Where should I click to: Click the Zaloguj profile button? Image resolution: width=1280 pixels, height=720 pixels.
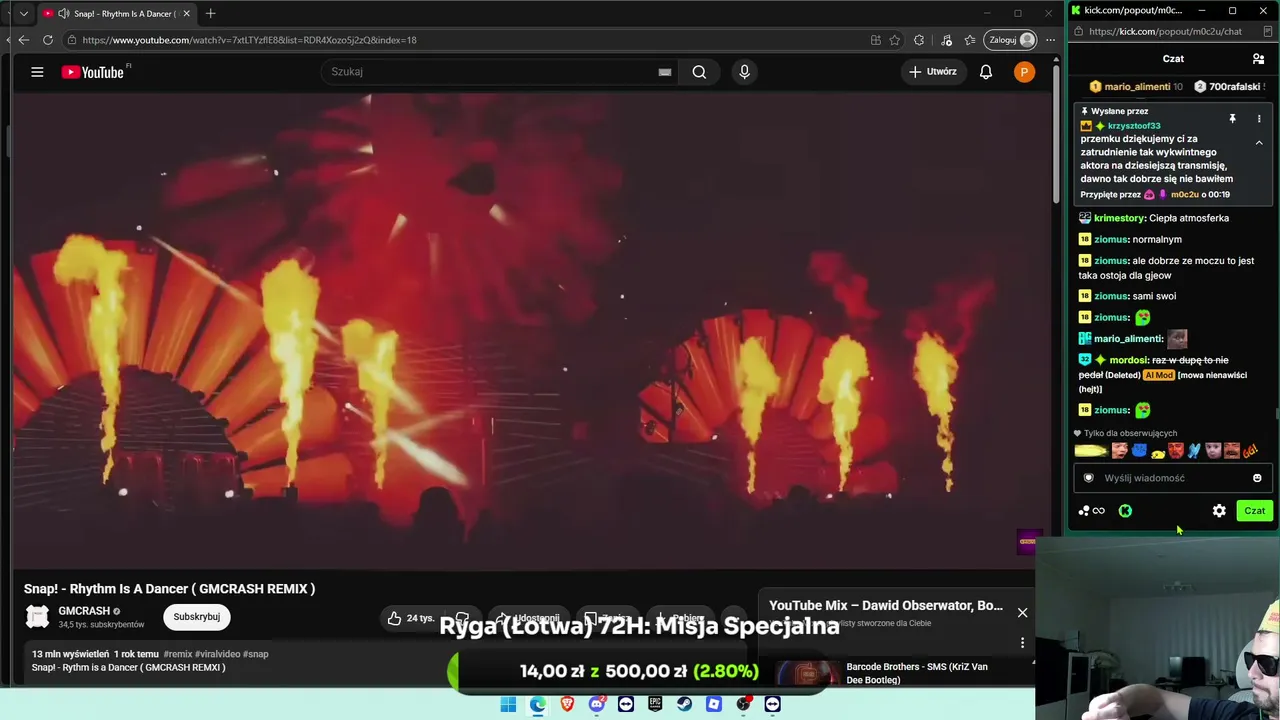coord(1012,40)
